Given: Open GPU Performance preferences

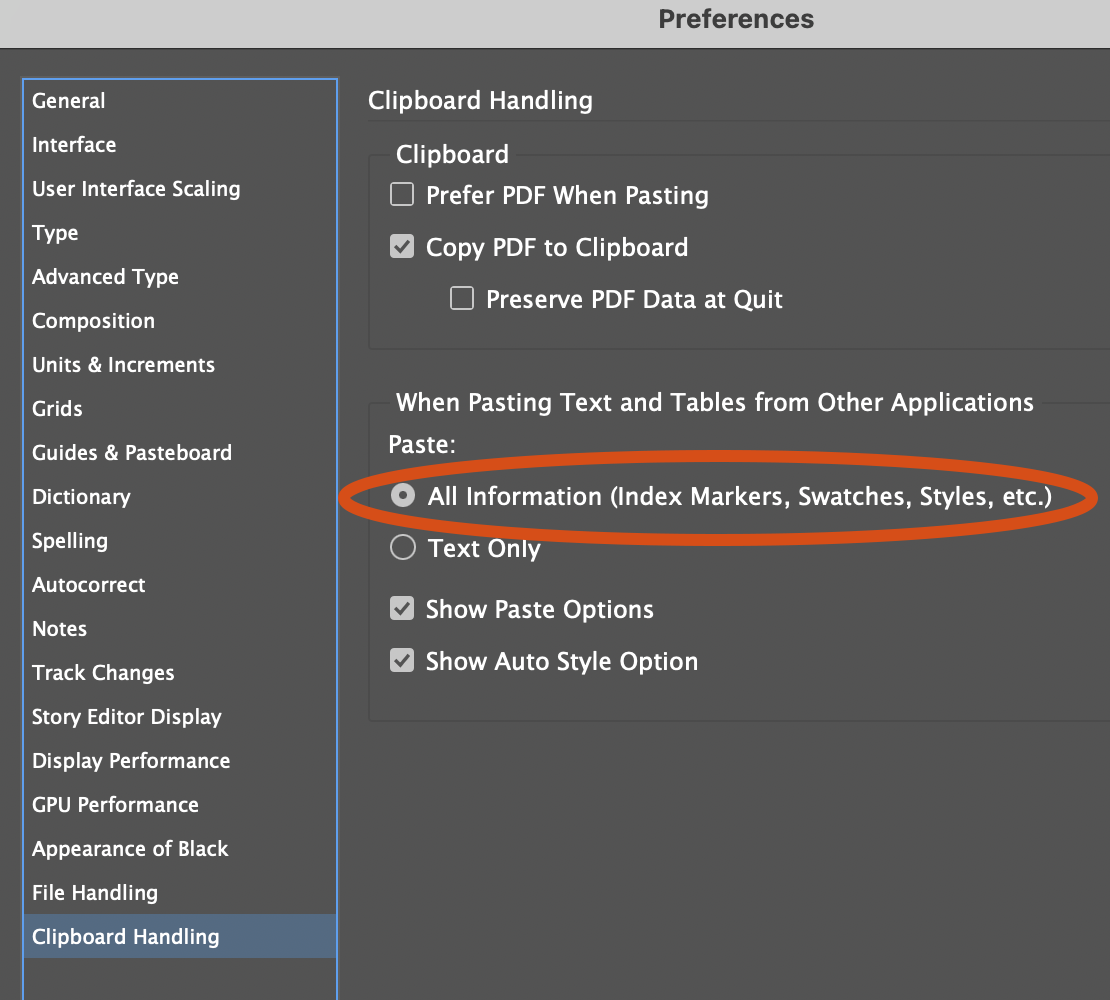Looking at the screenshot, I should point(180,804).
